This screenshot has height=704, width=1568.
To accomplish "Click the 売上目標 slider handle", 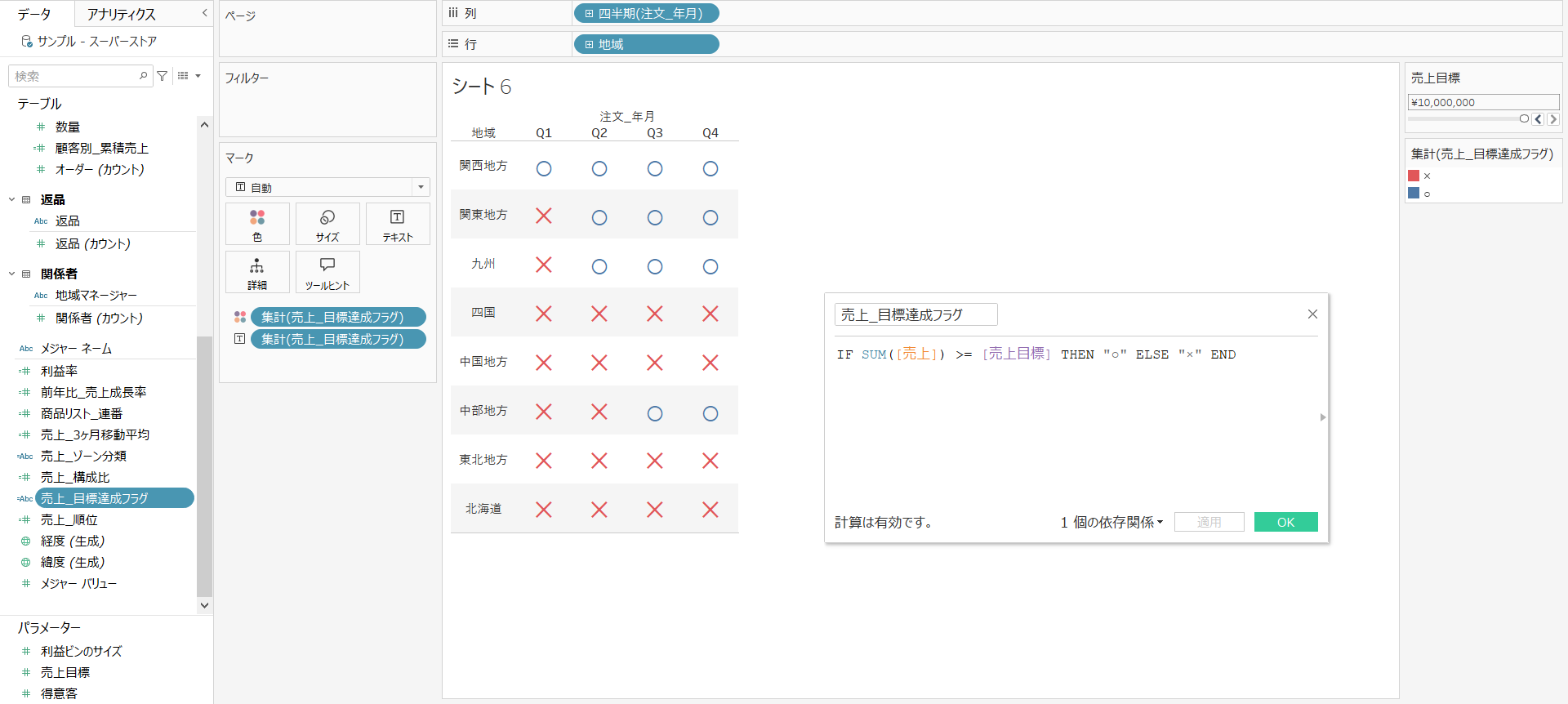I will tap(1524, 119).
